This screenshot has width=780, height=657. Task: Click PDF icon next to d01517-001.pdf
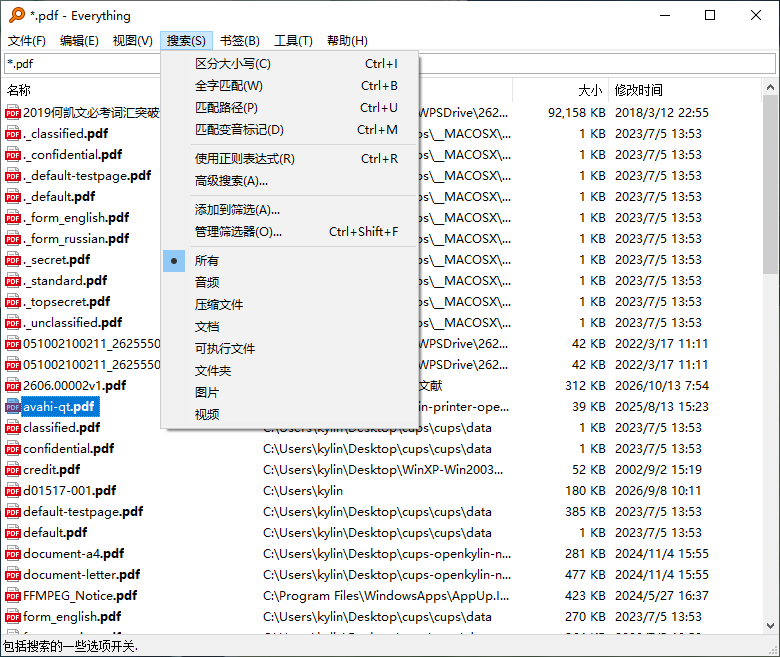[12, 491]
